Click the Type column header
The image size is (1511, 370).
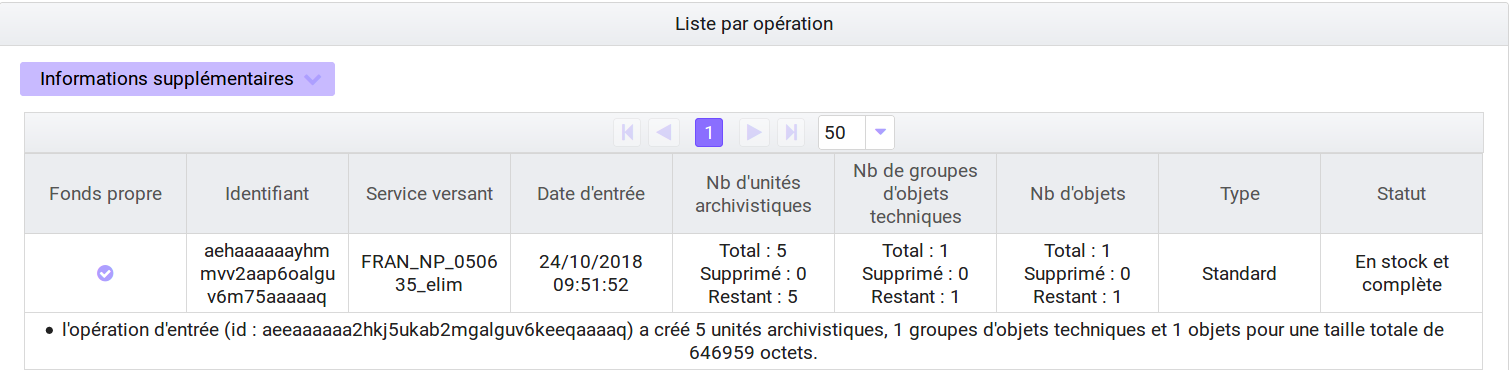(1239, 194)
